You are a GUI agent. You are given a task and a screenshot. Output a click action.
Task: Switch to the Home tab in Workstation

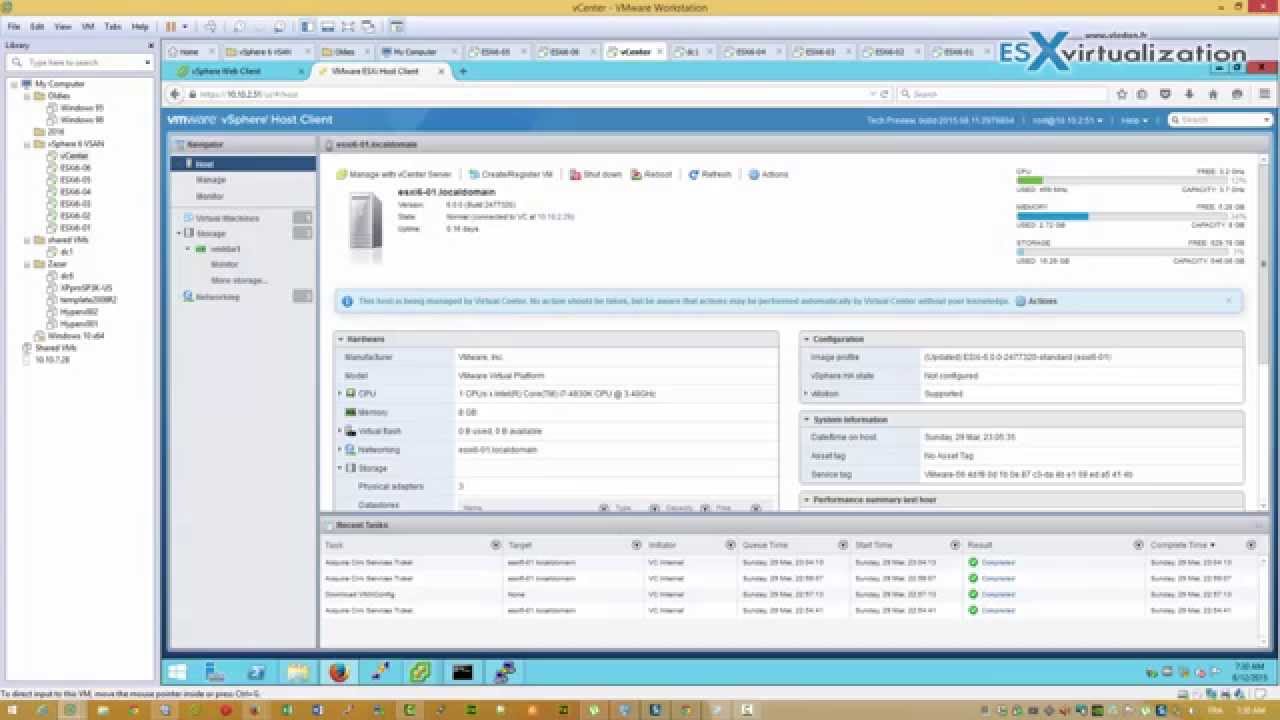(x=190, y=51)
